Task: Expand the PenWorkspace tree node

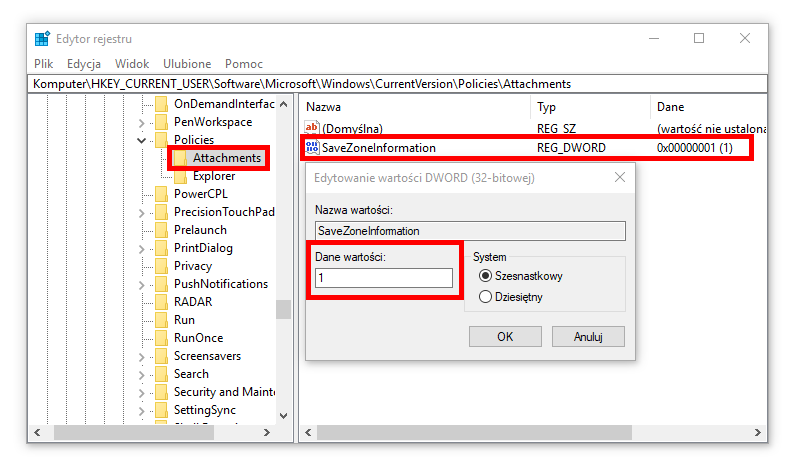Action: coord(142,123)
